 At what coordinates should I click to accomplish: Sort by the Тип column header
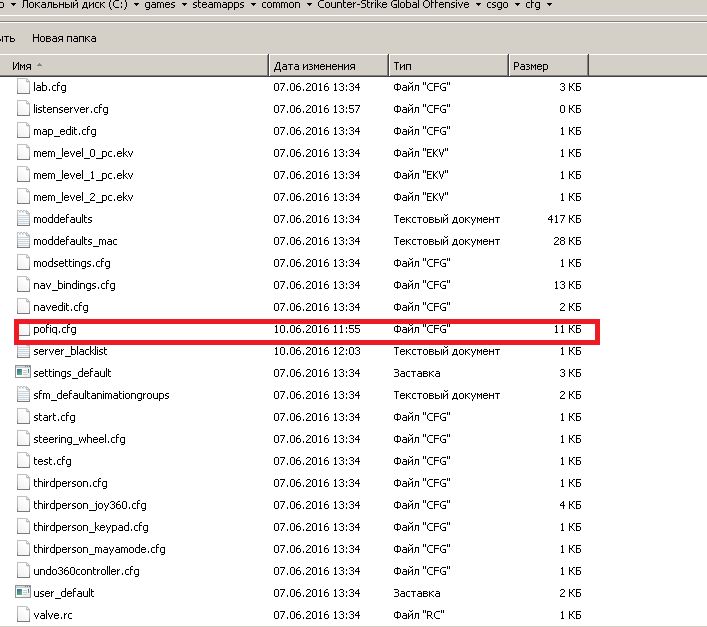(449, 66)
